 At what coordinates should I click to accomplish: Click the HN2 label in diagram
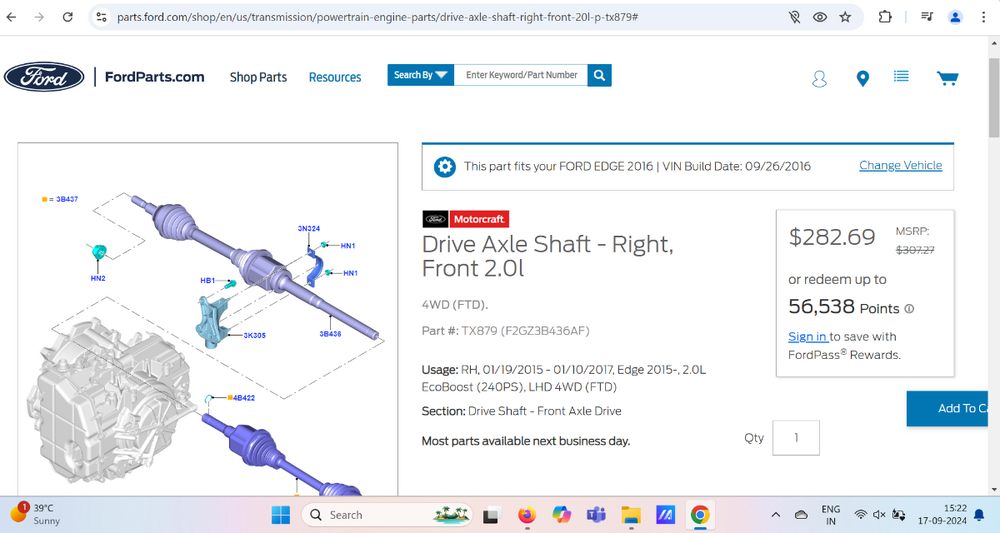point(98,279)
